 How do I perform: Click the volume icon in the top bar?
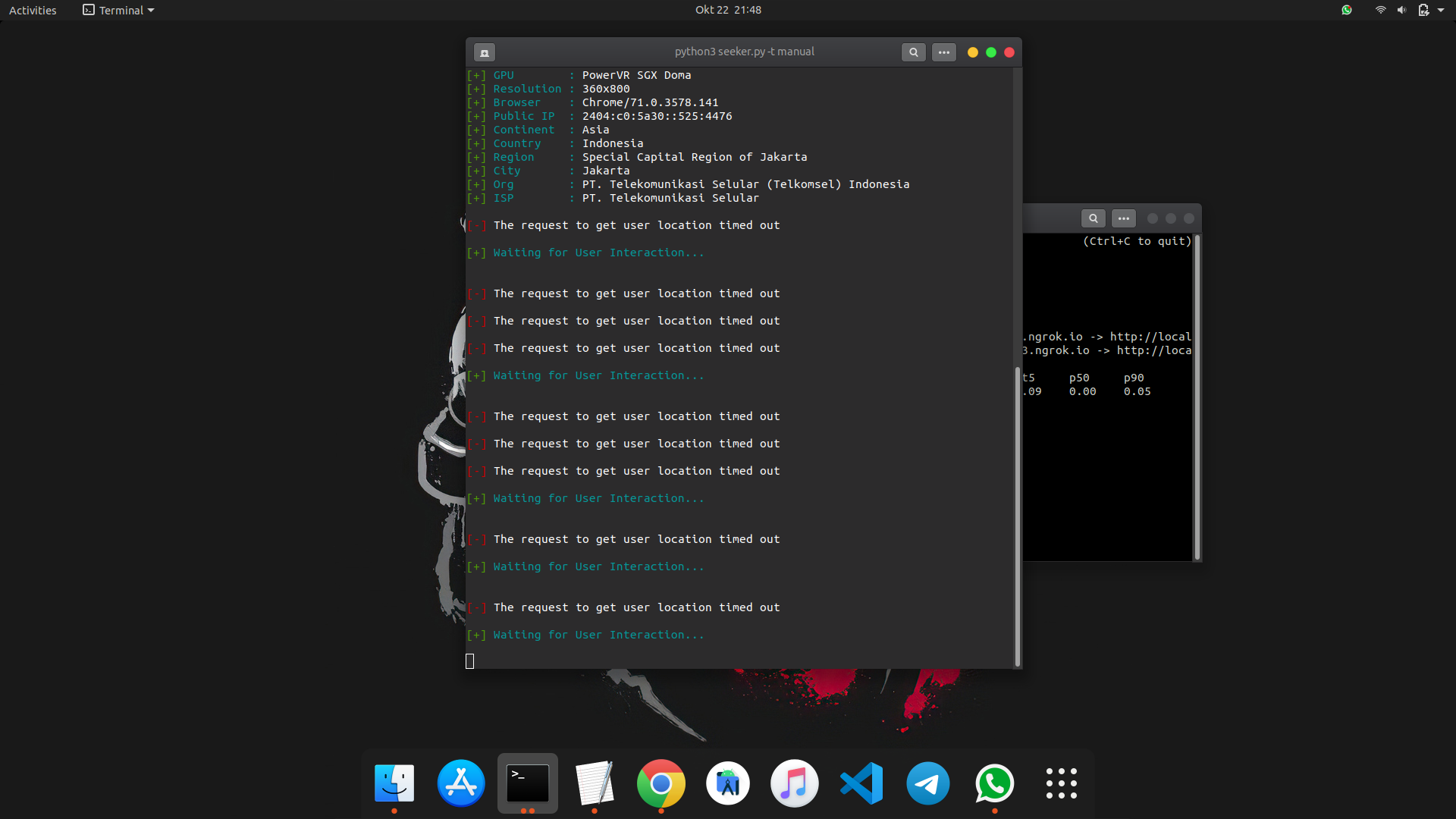(x=1401, y=10)
